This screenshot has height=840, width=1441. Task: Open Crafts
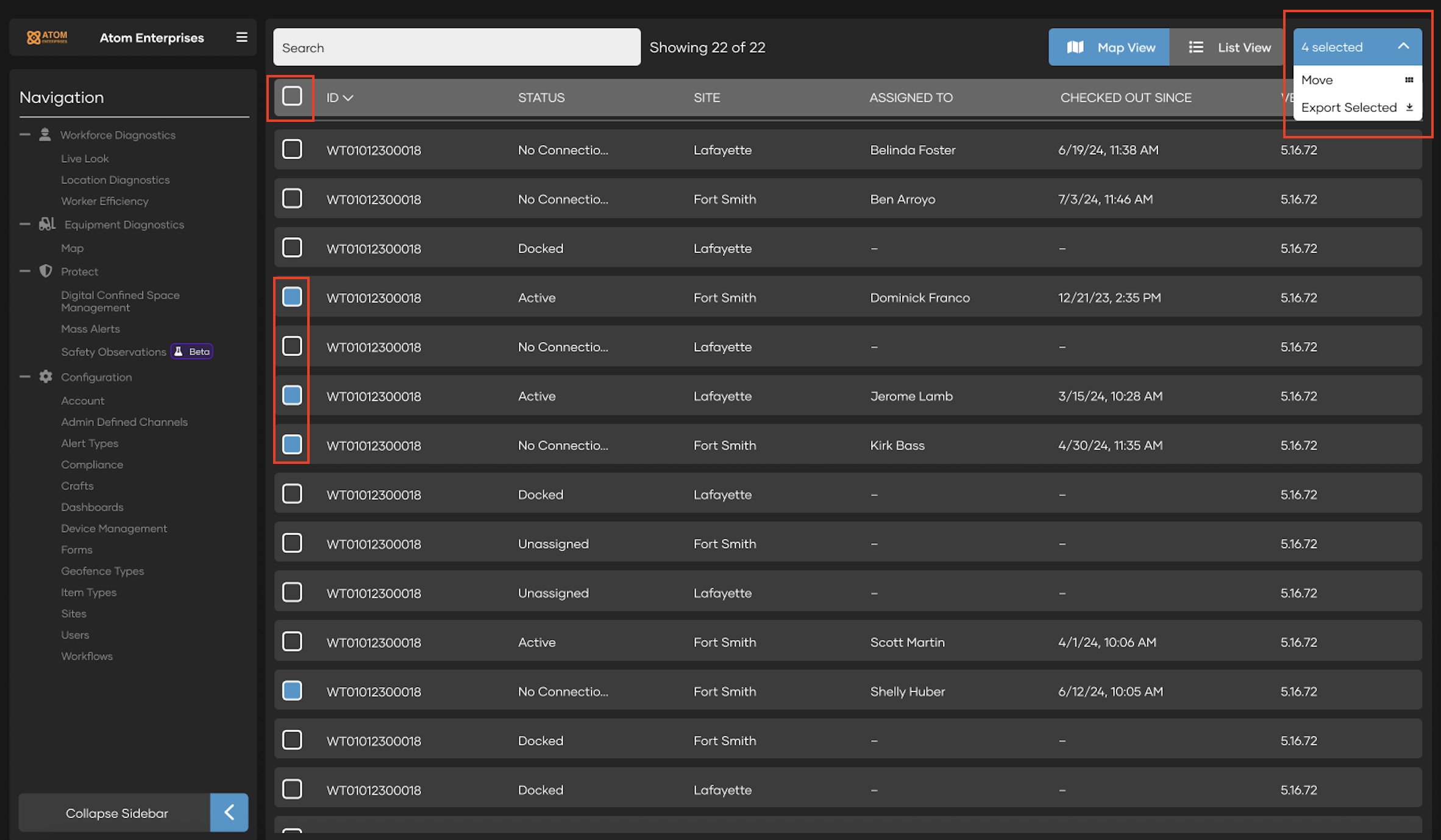[x=77, y=486]
